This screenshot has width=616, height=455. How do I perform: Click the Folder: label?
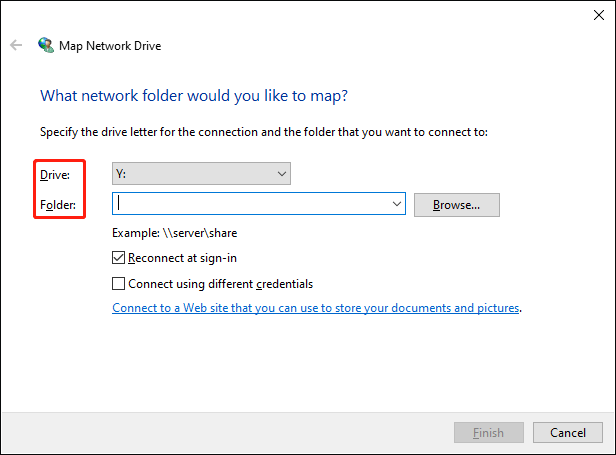click(58, 205)
